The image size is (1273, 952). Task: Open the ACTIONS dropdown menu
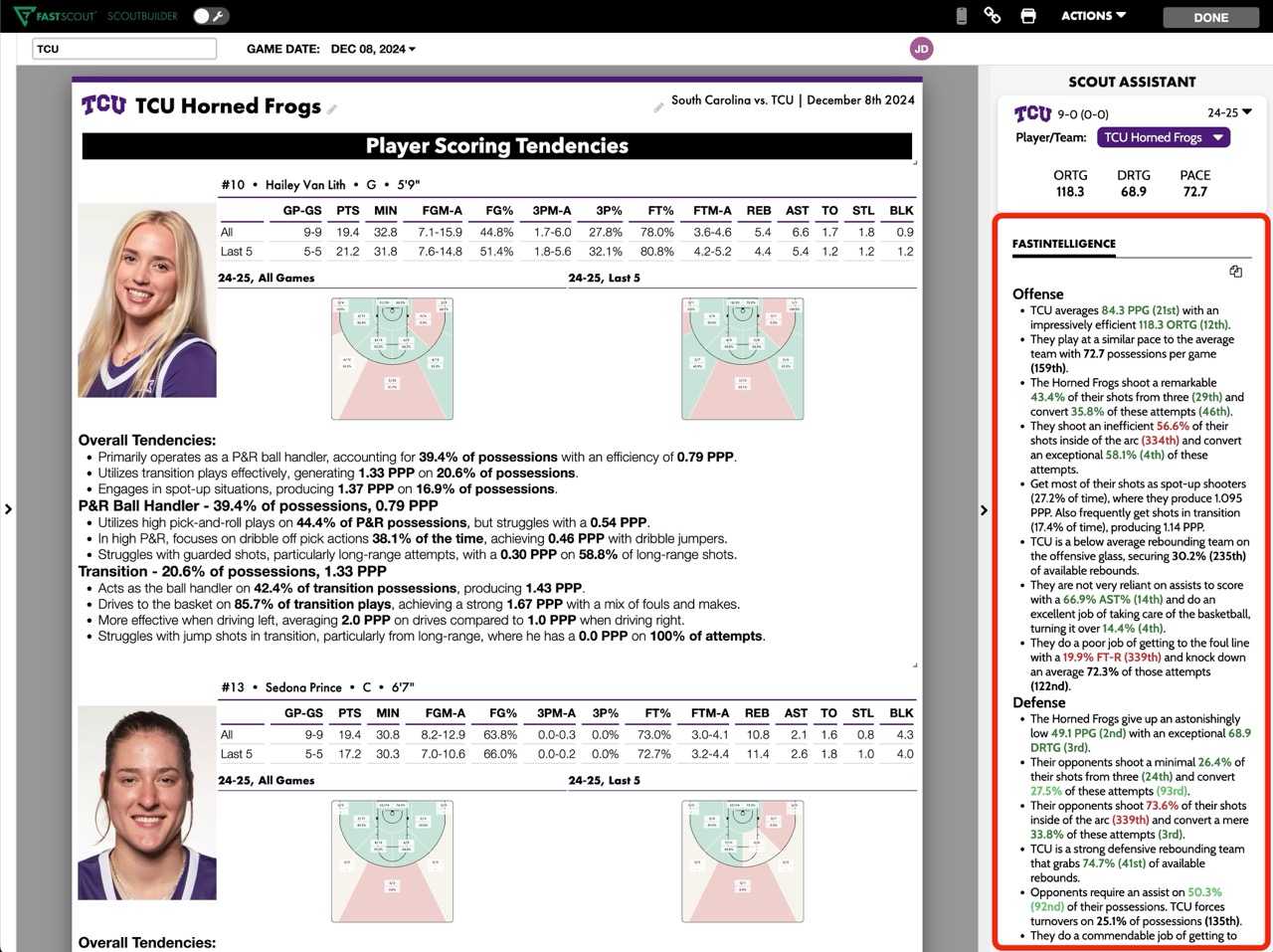pyautogui.click(x=1093, y=16)
